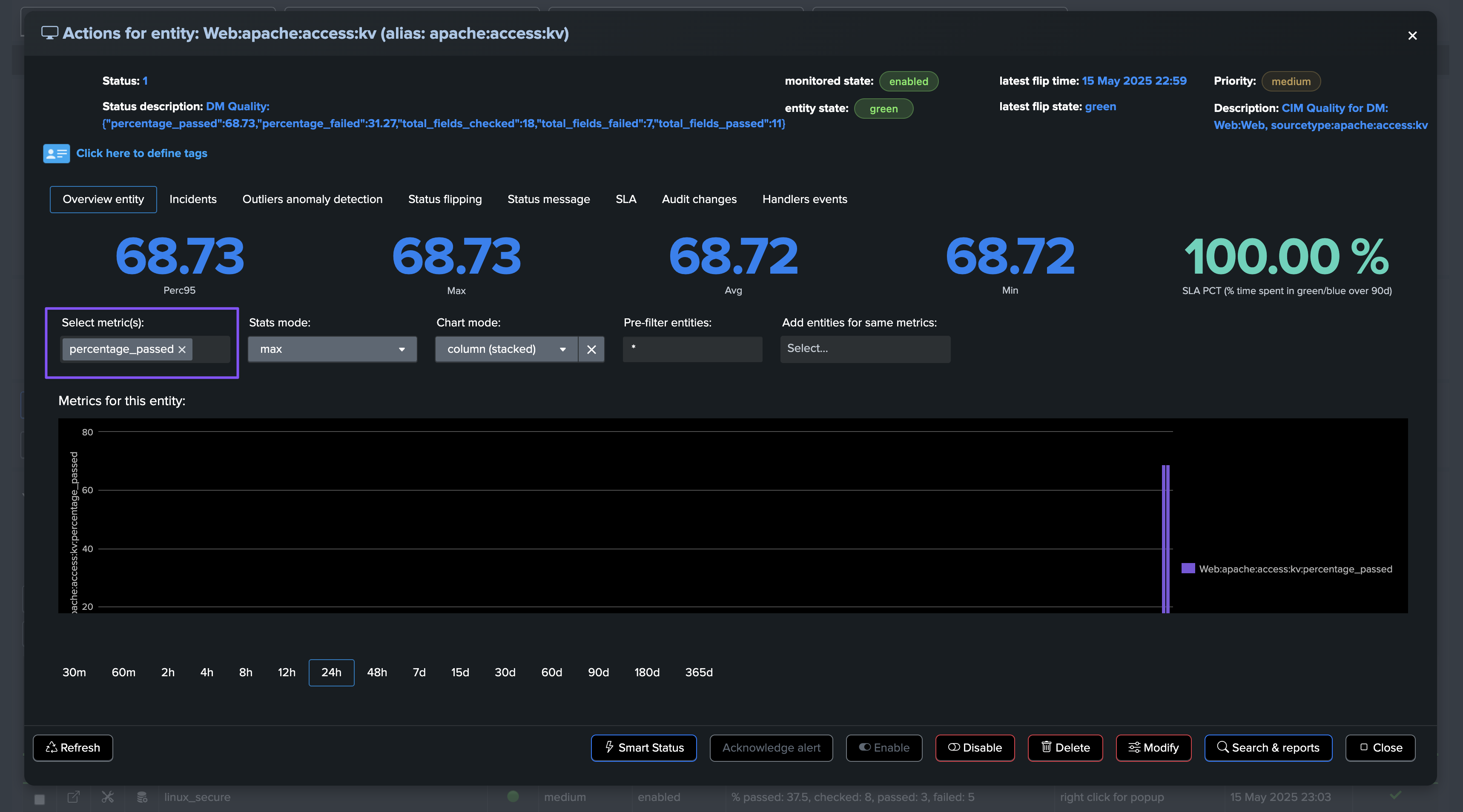Click the Smart Status button
The height and width of the screenshot is (812, 1463).
point(643,748)
